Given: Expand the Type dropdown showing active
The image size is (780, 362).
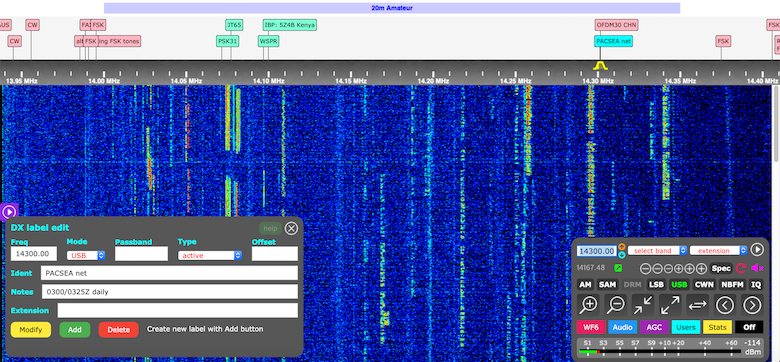Looking at the screenshot, I should point(209,255).
